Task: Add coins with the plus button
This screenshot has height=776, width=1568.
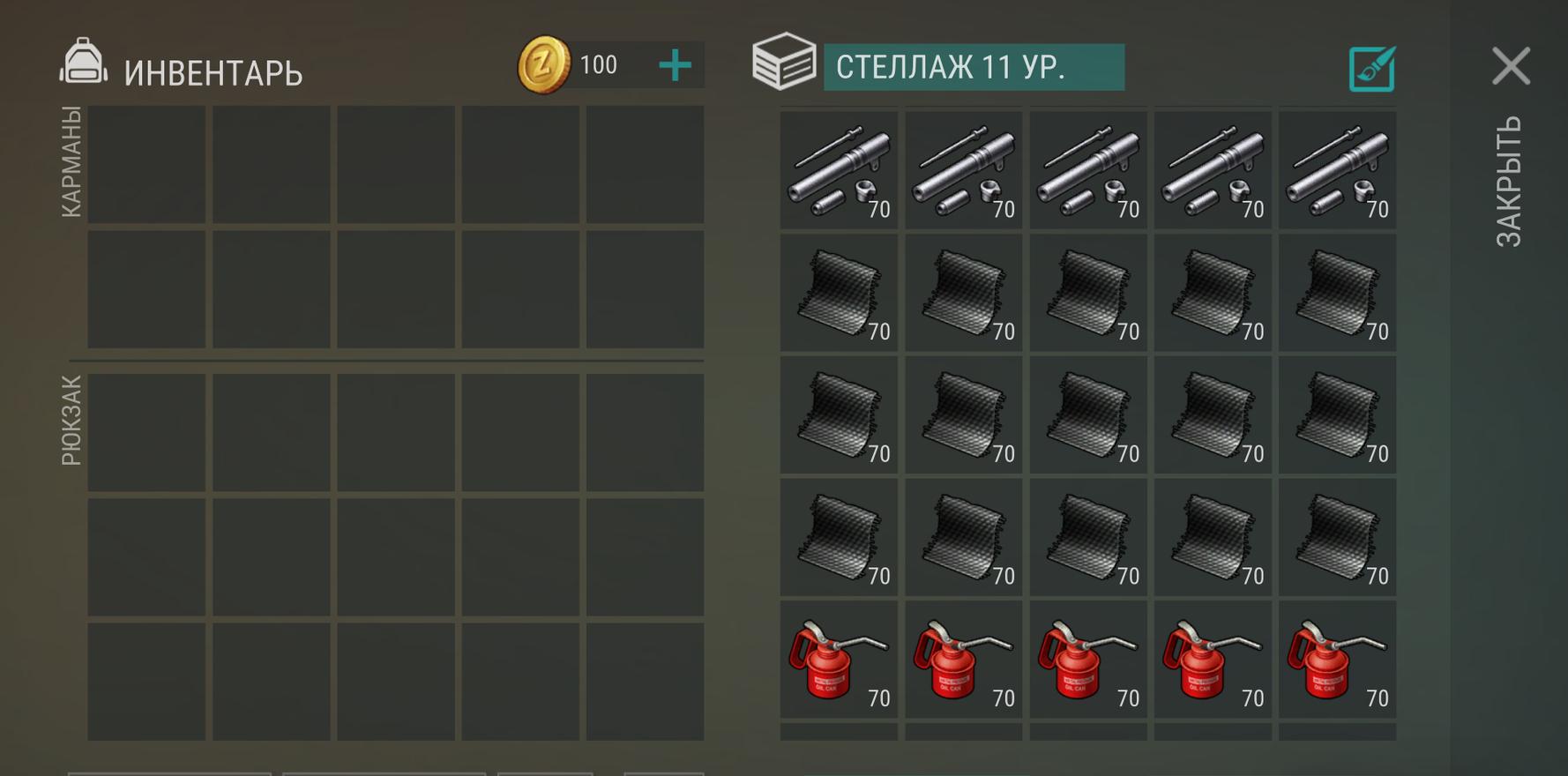Action: pyautogui.click(x=676, y=65)
